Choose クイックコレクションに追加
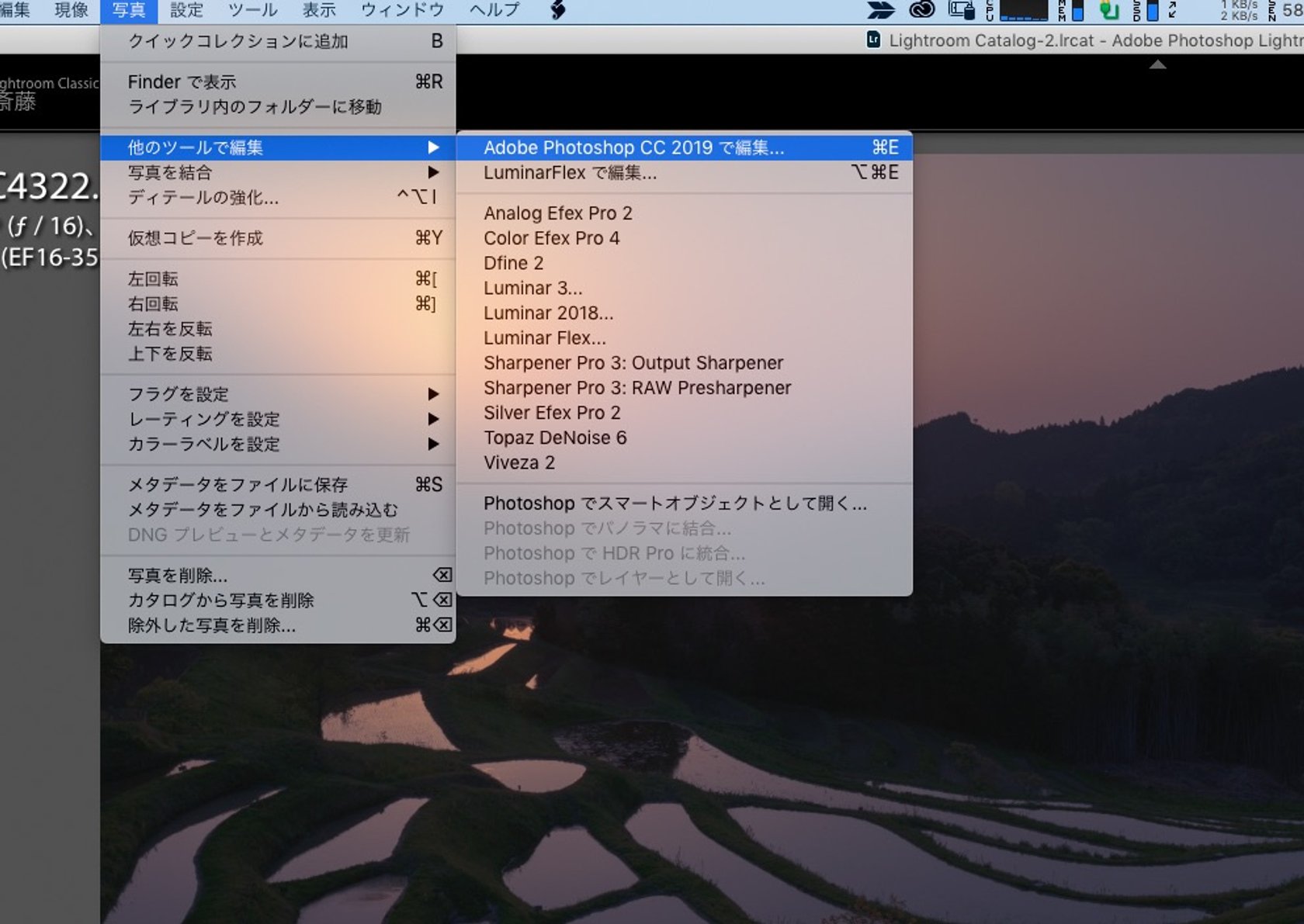Screen dimensions: 1304x924 click(x=278, y=41)
